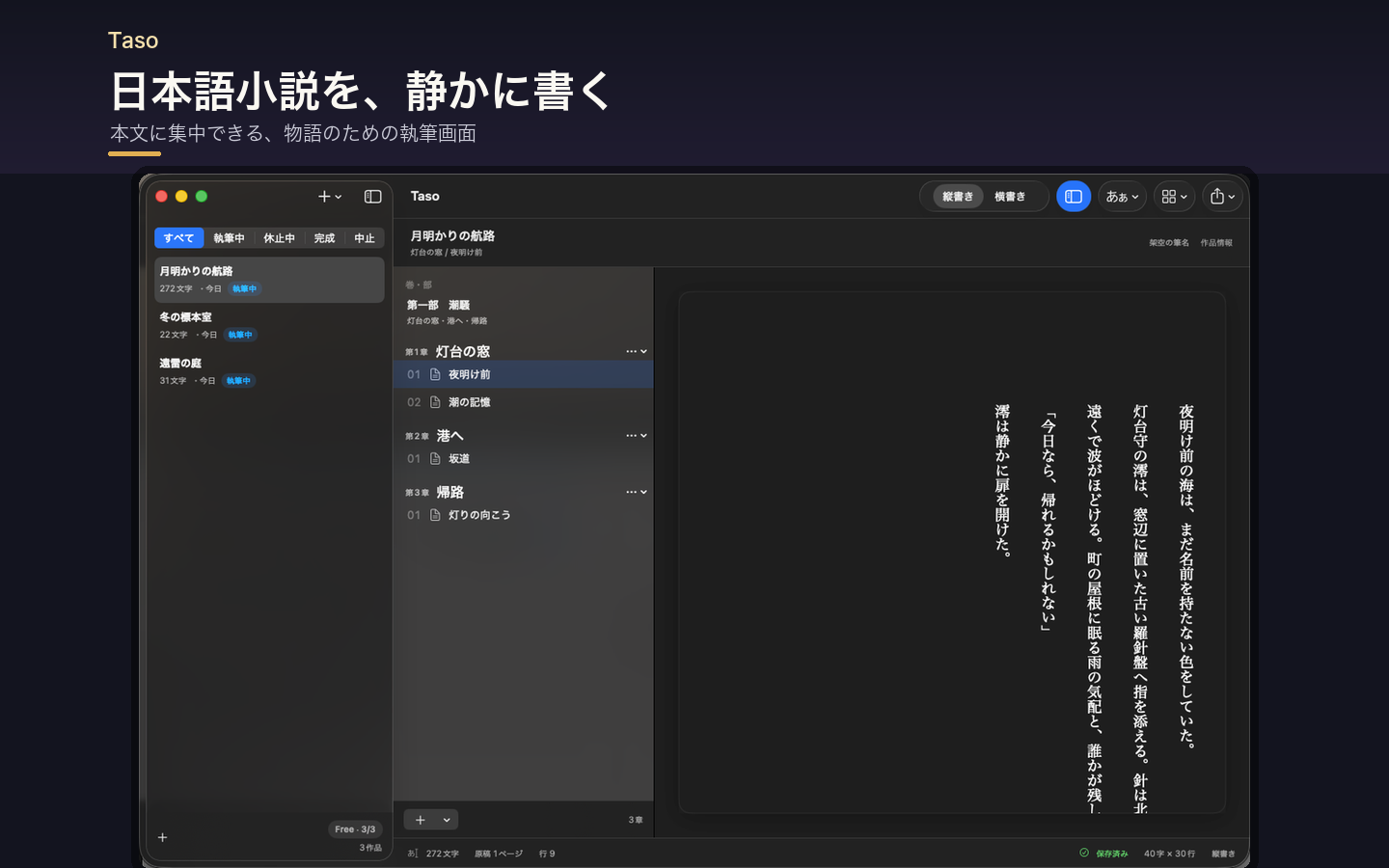Open more options for chapter 帰路
Viewport: 1389px width, 868px height.
pos(631,492)
